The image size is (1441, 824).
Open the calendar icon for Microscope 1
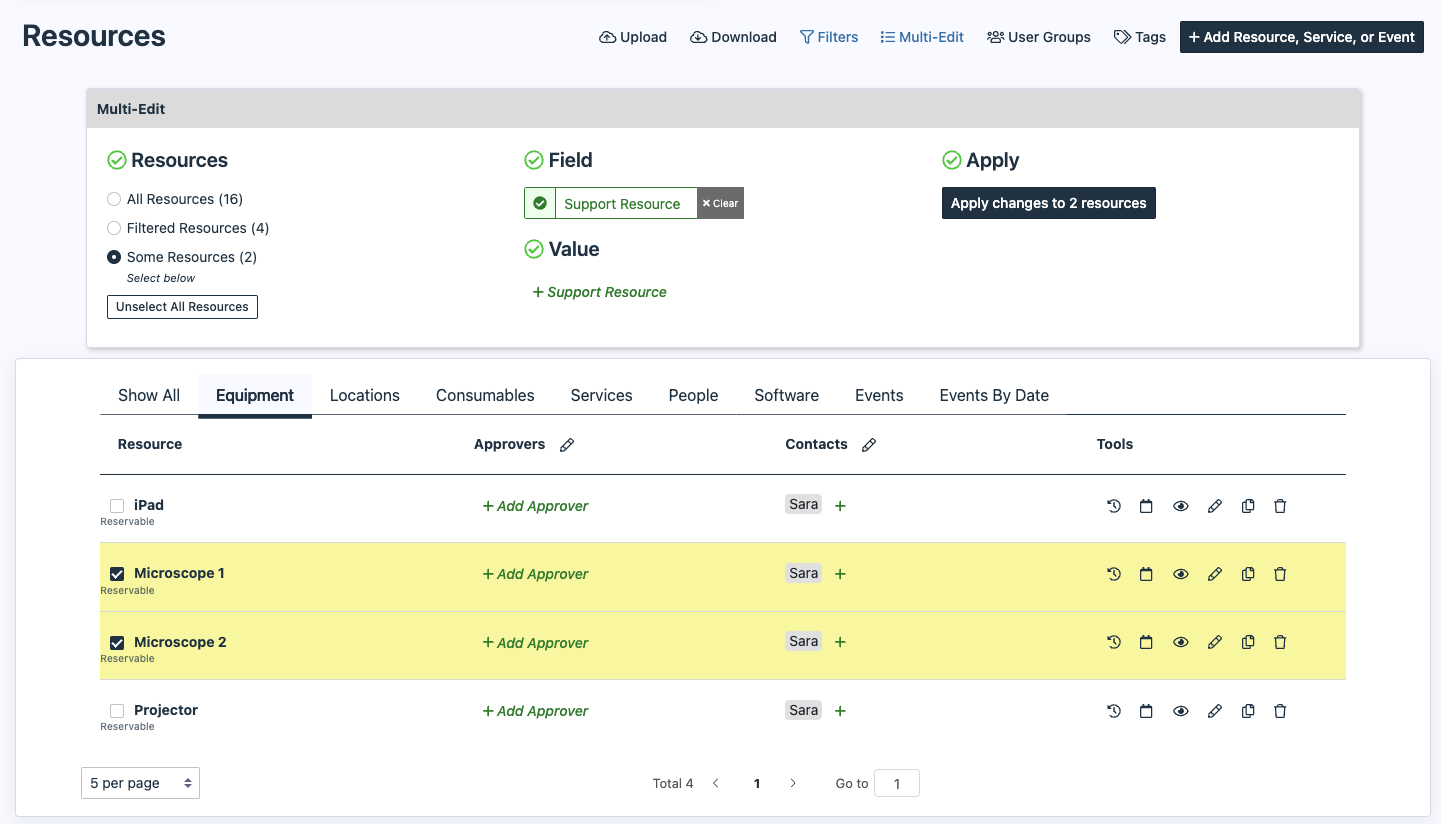pos(1147,574)
